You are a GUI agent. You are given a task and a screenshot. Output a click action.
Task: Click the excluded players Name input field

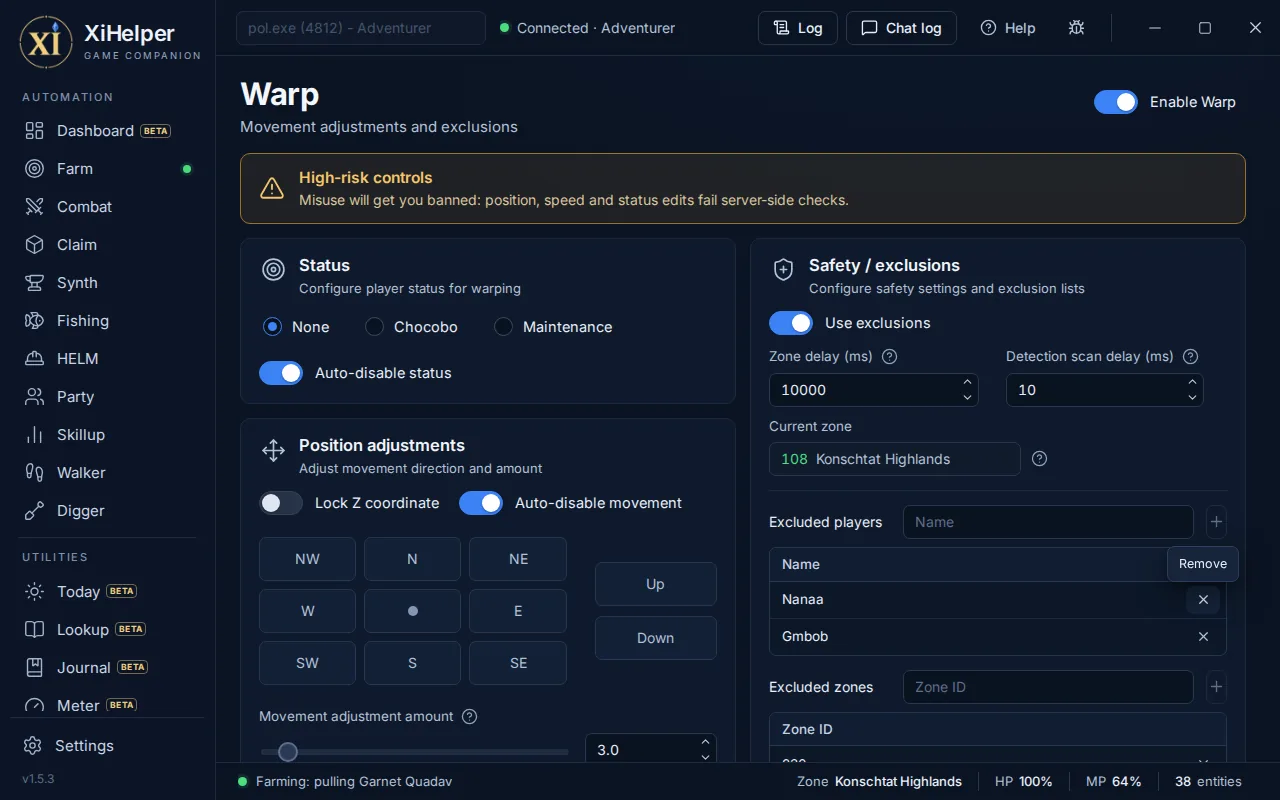1048,522
